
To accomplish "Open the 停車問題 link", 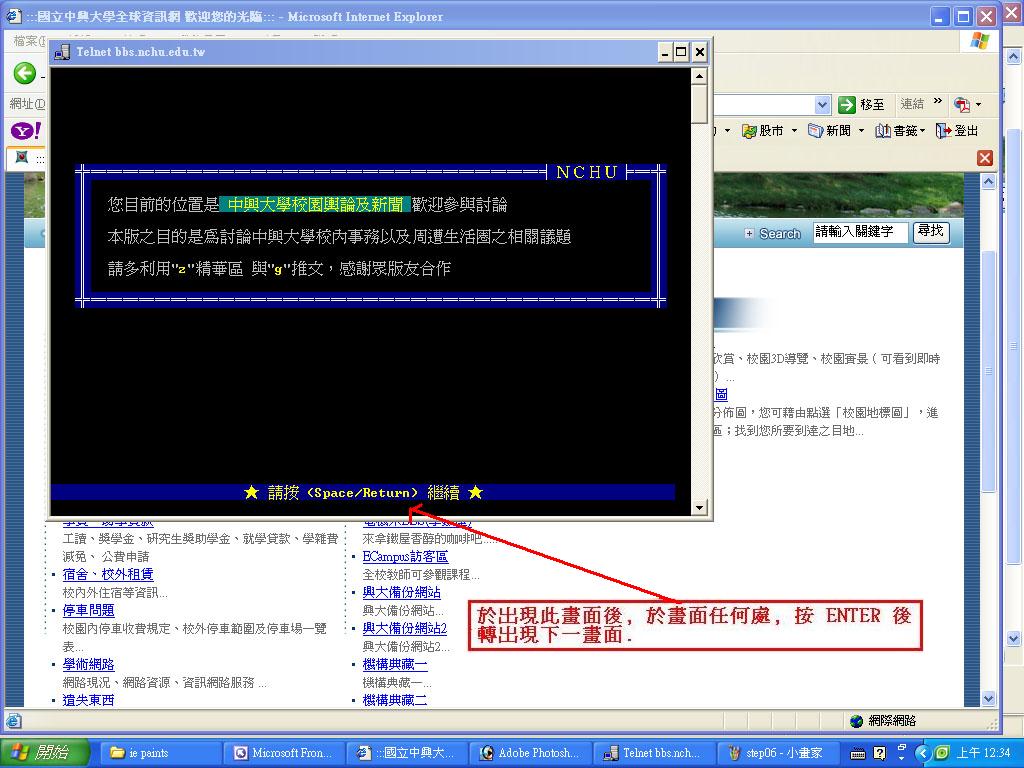I will [88, 610].
